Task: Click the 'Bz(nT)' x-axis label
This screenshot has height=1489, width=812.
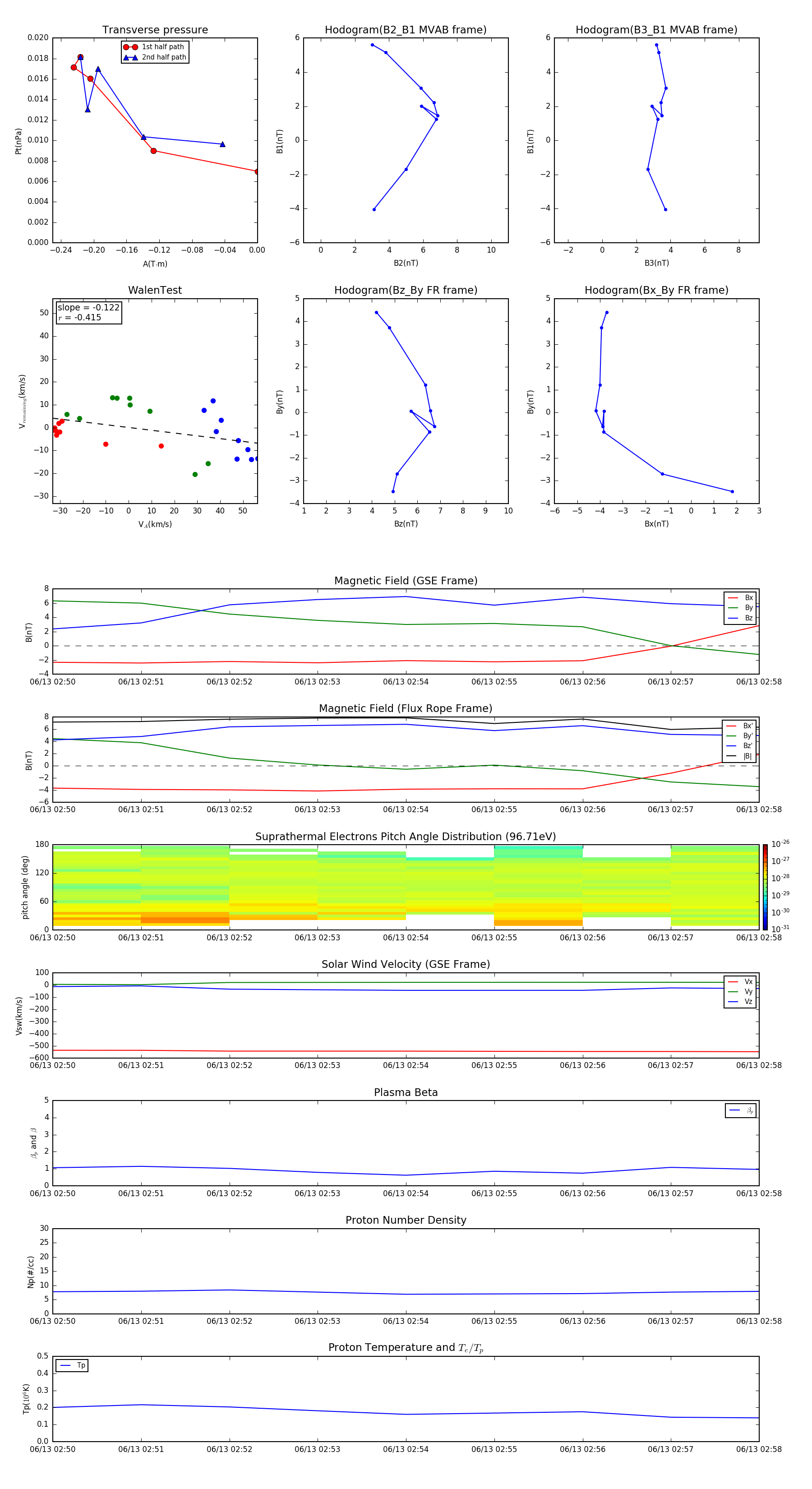Action: point(406,524)
